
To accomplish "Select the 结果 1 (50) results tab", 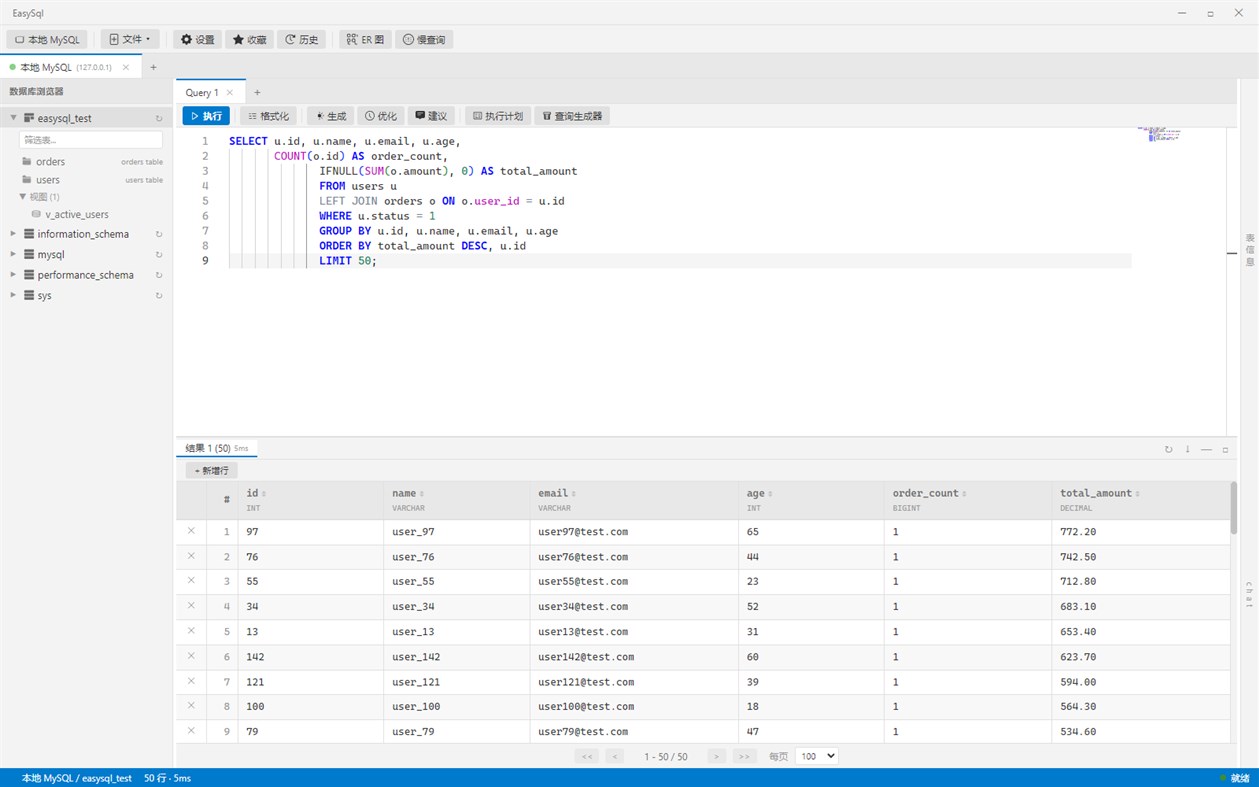I will click(216, 448).
